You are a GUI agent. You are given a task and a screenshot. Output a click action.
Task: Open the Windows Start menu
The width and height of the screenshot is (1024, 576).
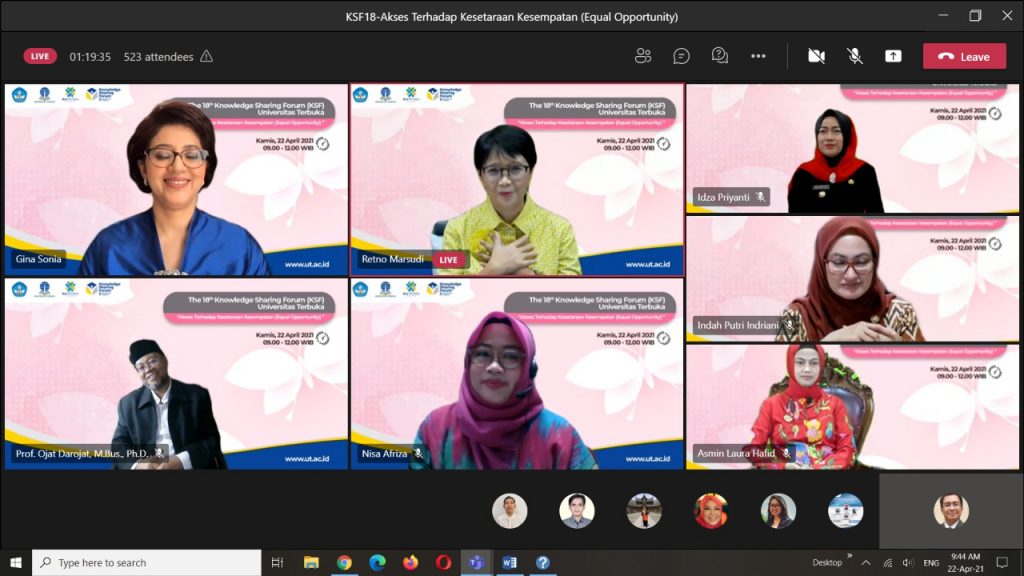[15, 563]
